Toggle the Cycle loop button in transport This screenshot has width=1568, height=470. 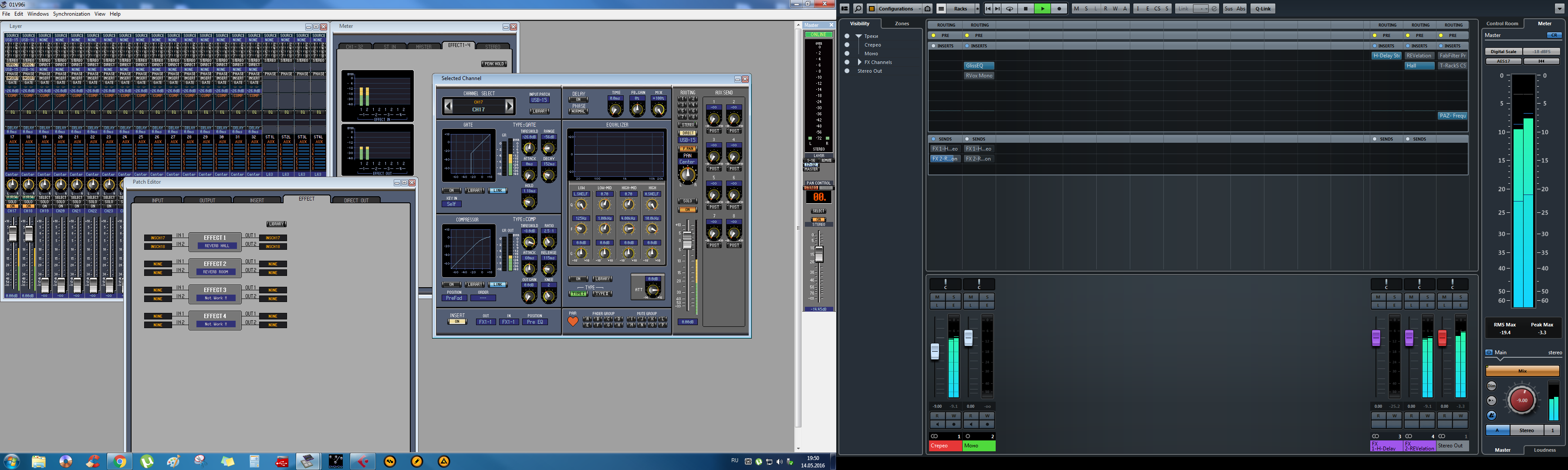pyautogui.click(x=1010, y=9)
